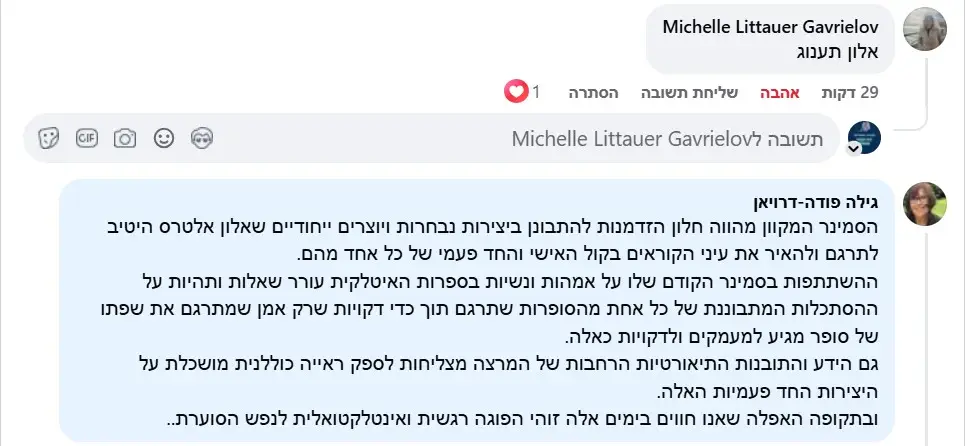The width and height of the screenshot is (965, 446).
Task: Click the reply box profile avatar
Action: [864, 137]
